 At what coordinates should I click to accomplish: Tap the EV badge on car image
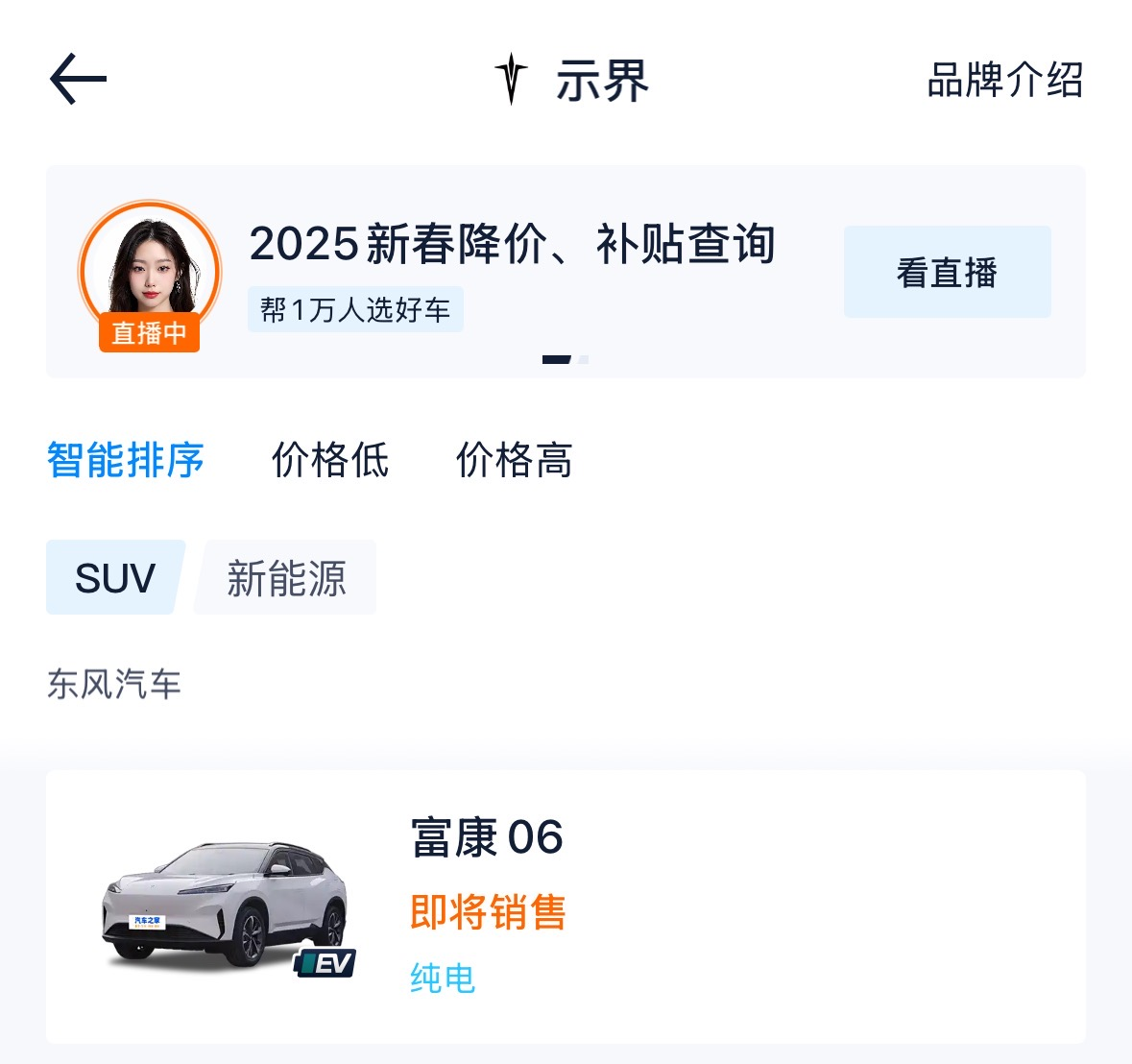pyautogui.click(x=325, y=962)
